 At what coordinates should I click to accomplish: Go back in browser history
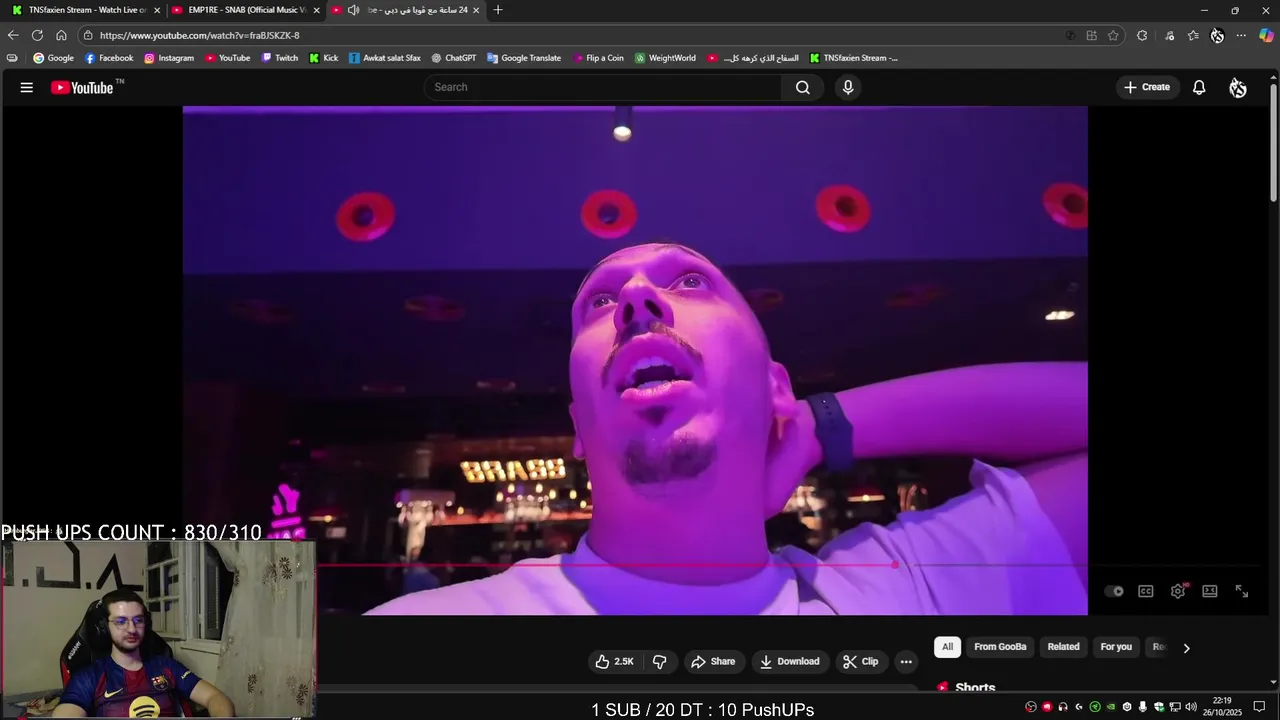(13, 35)
